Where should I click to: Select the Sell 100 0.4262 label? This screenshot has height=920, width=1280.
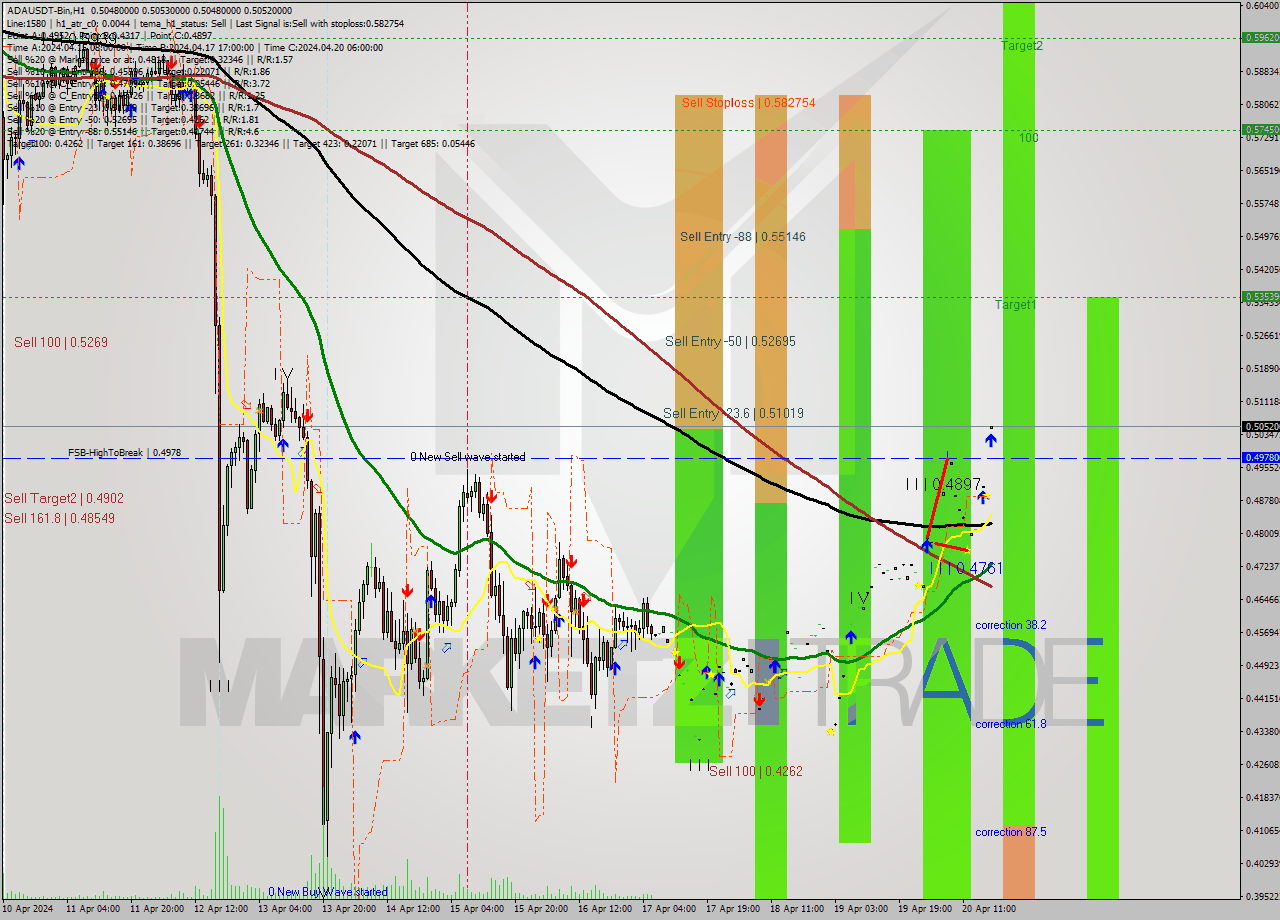pyautogui.click(x=756, y=771)
